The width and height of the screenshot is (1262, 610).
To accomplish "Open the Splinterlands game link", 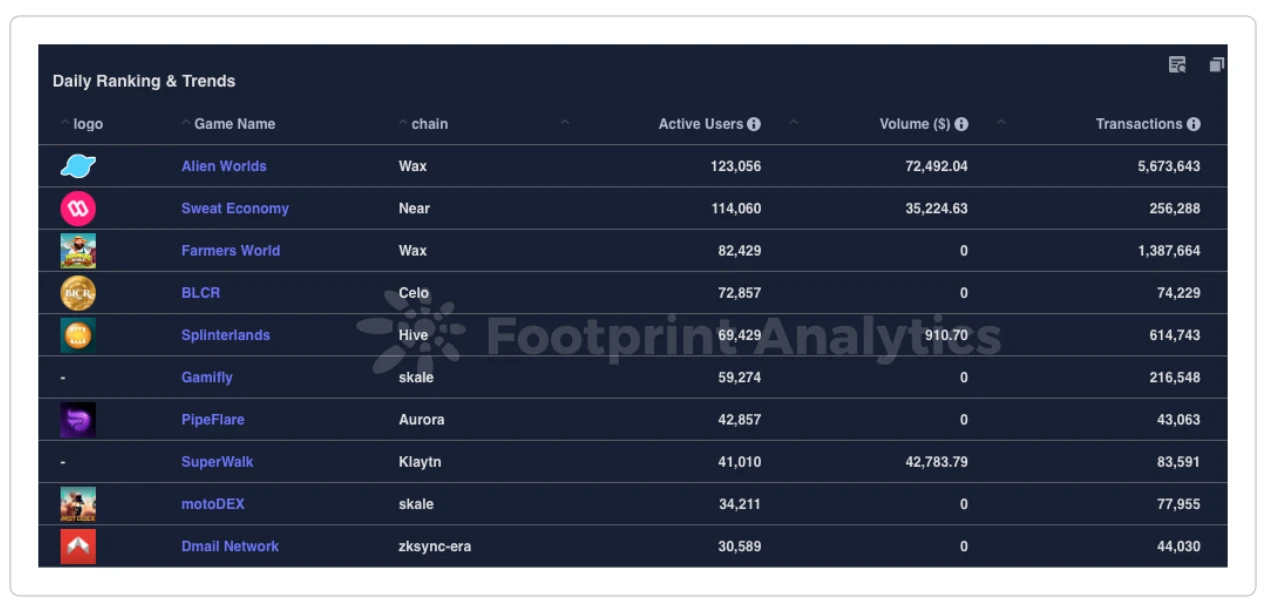I will tap(225, 335).
